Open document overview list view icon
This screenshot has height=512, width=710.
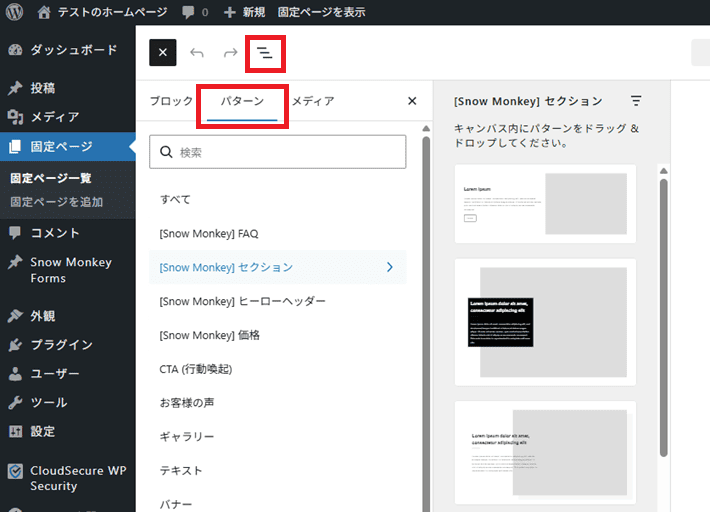tap(265, 53)
